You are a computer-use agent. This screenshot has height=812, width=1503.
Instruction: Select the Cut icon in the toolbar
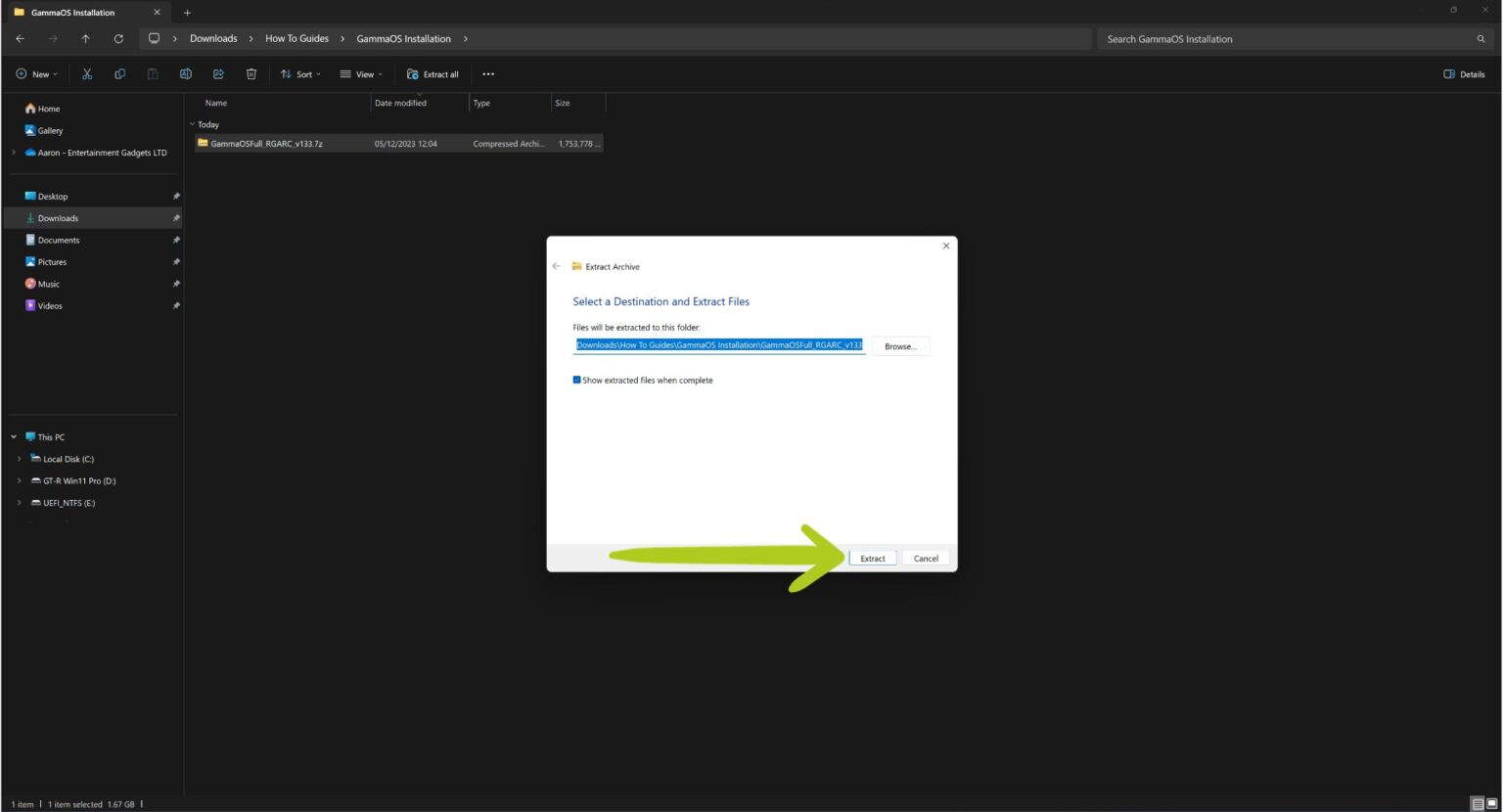pyautogui.click(x=86, y=73)
